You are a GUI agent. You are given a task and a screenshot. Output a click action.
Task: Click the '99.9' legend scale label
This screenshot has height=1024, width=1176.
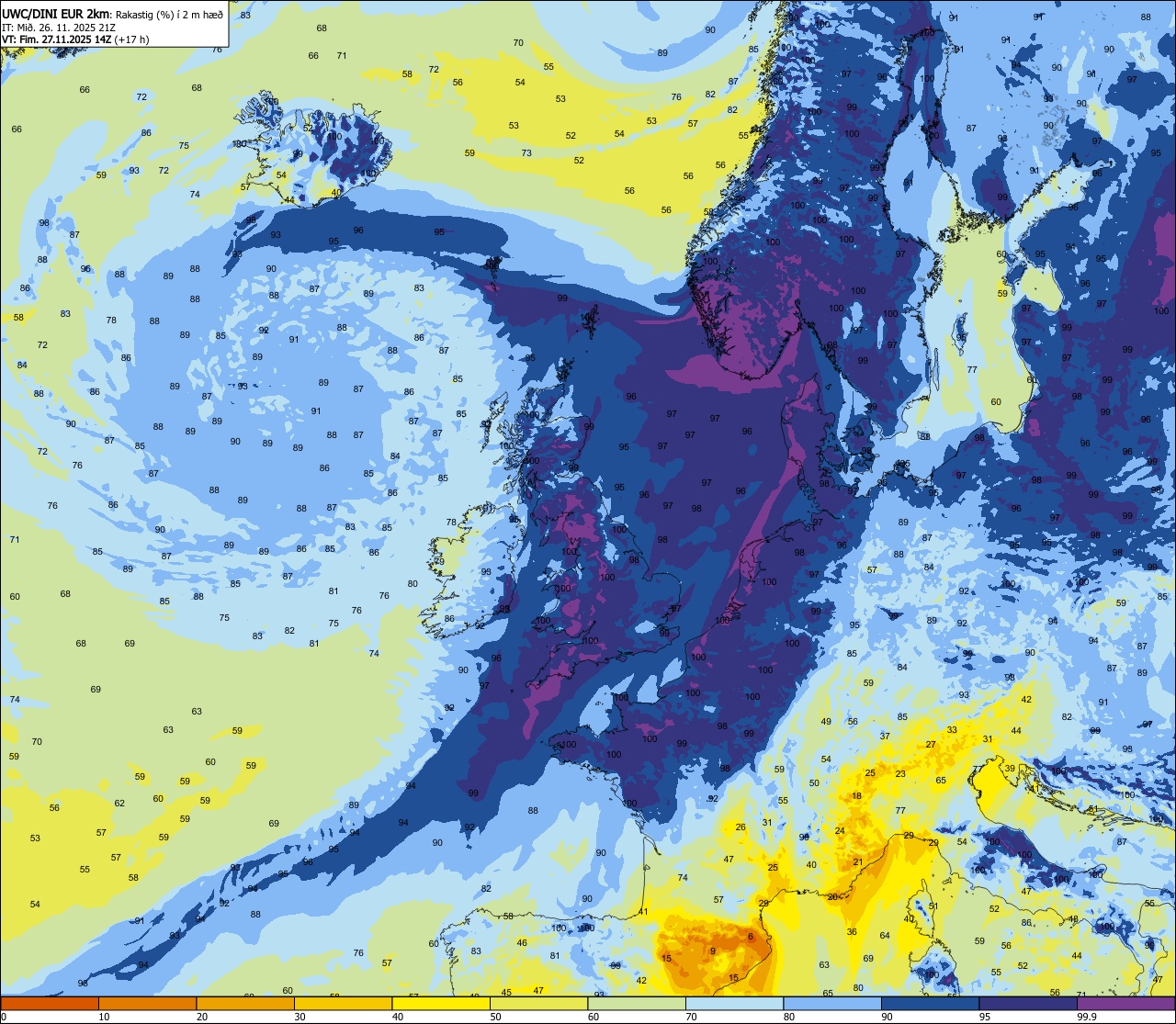point(1088,1017)
